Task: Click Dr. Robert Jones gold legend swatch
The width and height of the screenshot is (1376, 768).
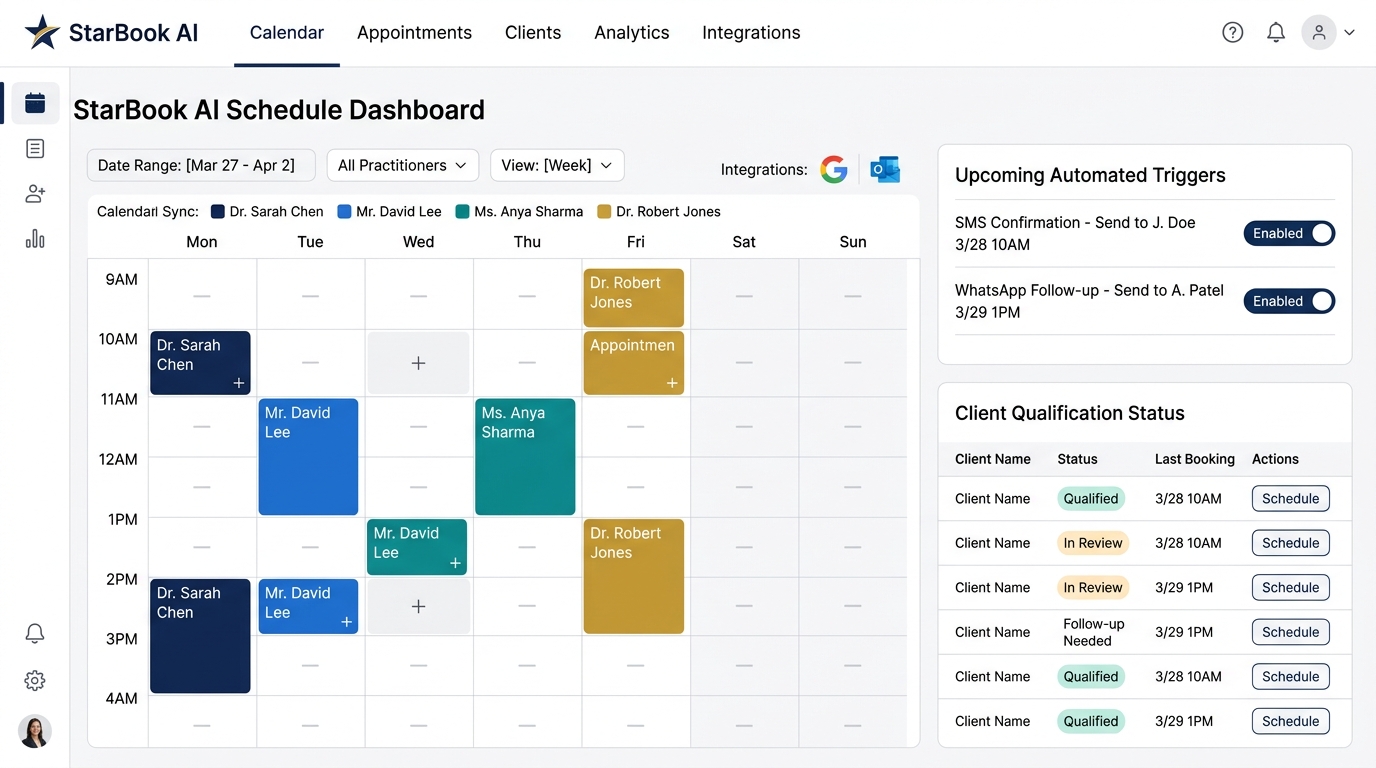Action: (x=604, y=212)
